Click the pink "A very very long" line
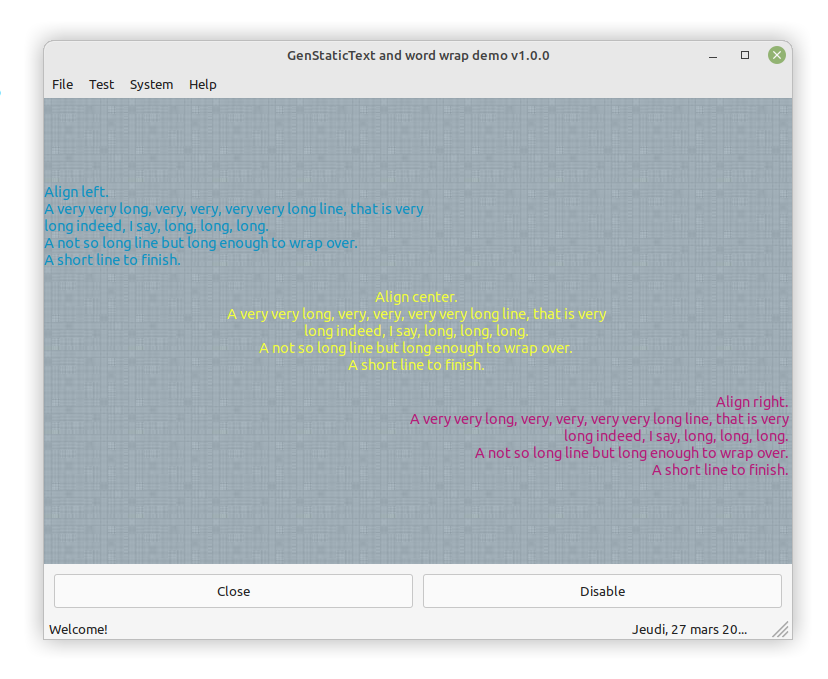The width and height of the screenshot is (828, 679). (599, 419)
